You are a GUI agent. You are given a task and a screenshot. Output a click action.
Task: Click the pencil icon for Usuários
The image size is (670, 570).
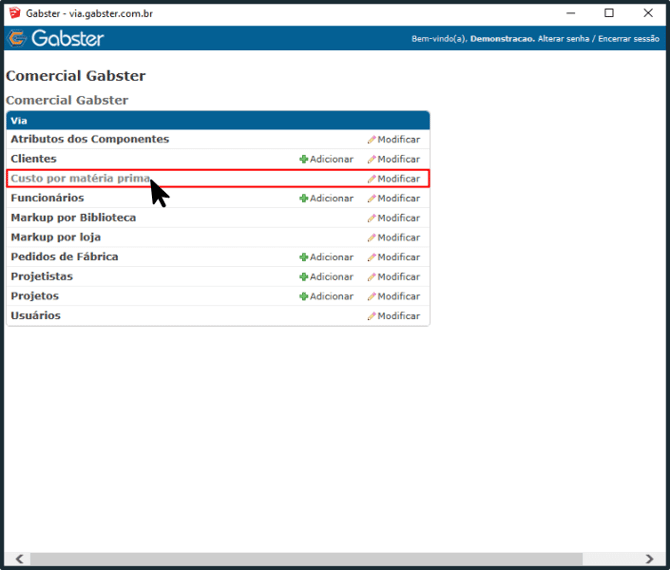[372, 316]
